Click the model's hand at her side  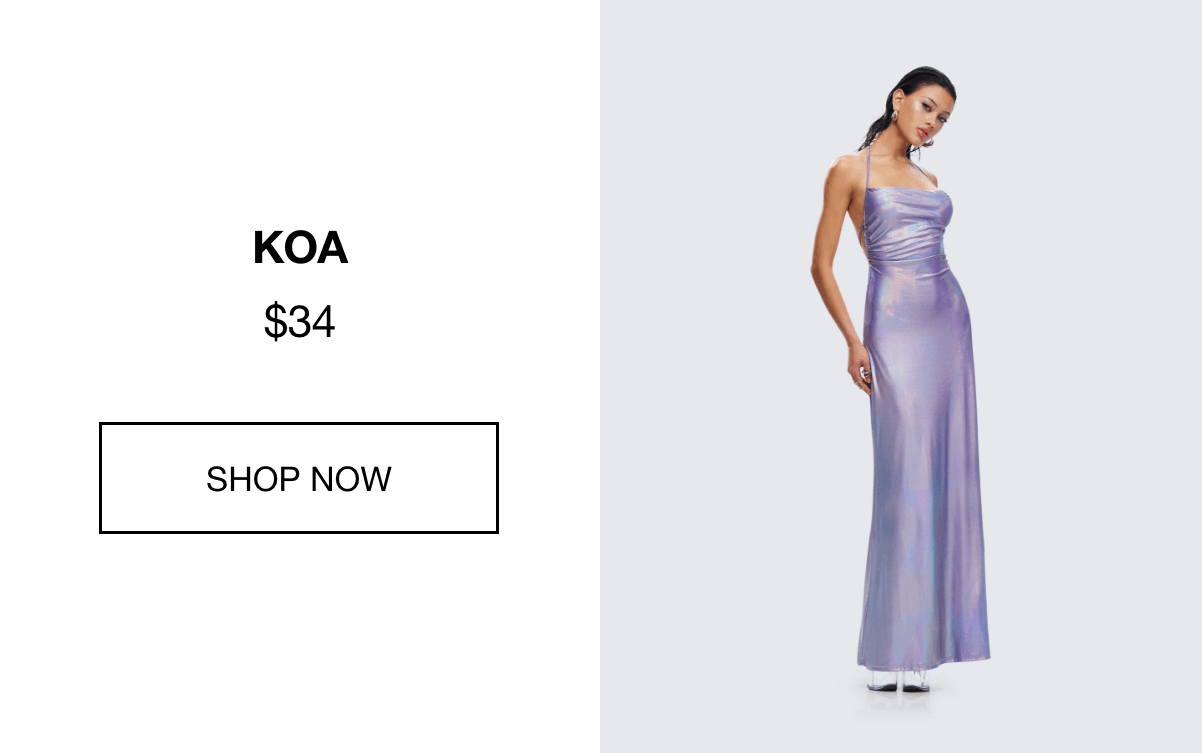coord(859,370)
